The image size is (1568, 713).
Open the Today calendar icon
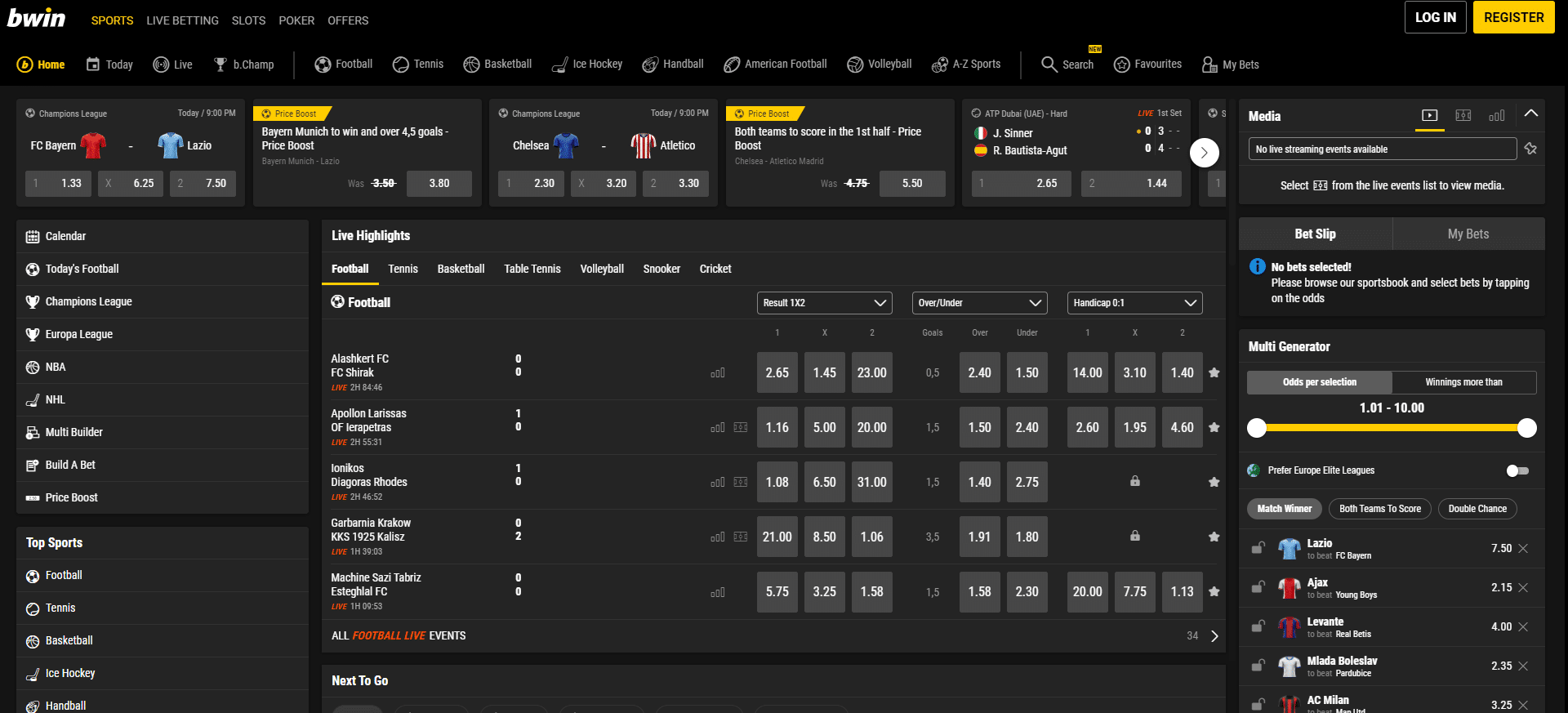93,64
